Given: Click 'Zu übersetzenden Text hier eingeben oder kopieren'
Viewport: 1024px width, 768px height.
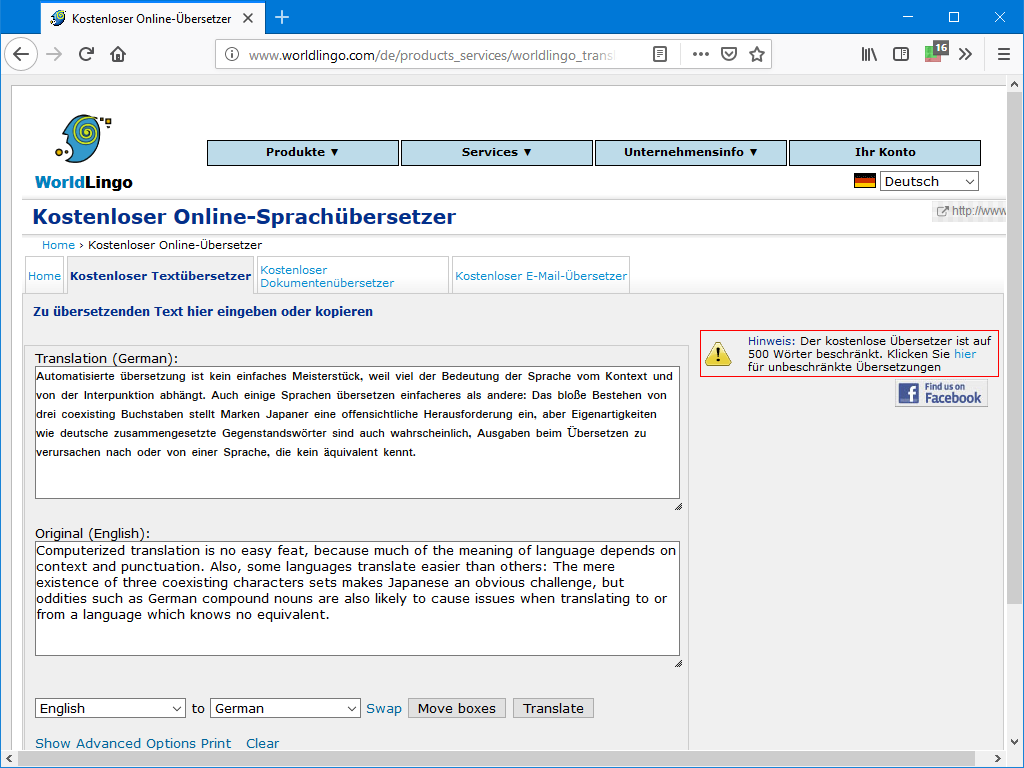Looking at the screenshot, I should click(x=203, y=312).
